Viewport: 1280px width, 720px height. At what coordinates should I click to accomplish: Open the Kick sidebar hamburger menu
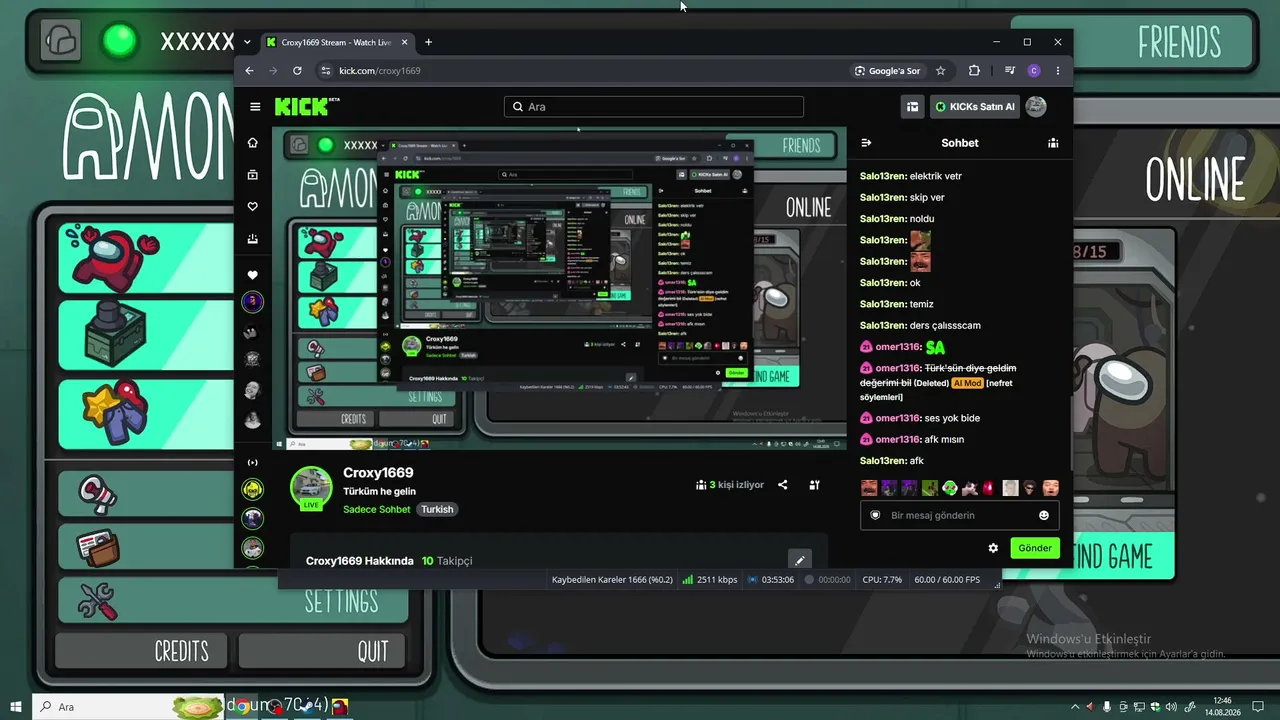click(255, 107)
